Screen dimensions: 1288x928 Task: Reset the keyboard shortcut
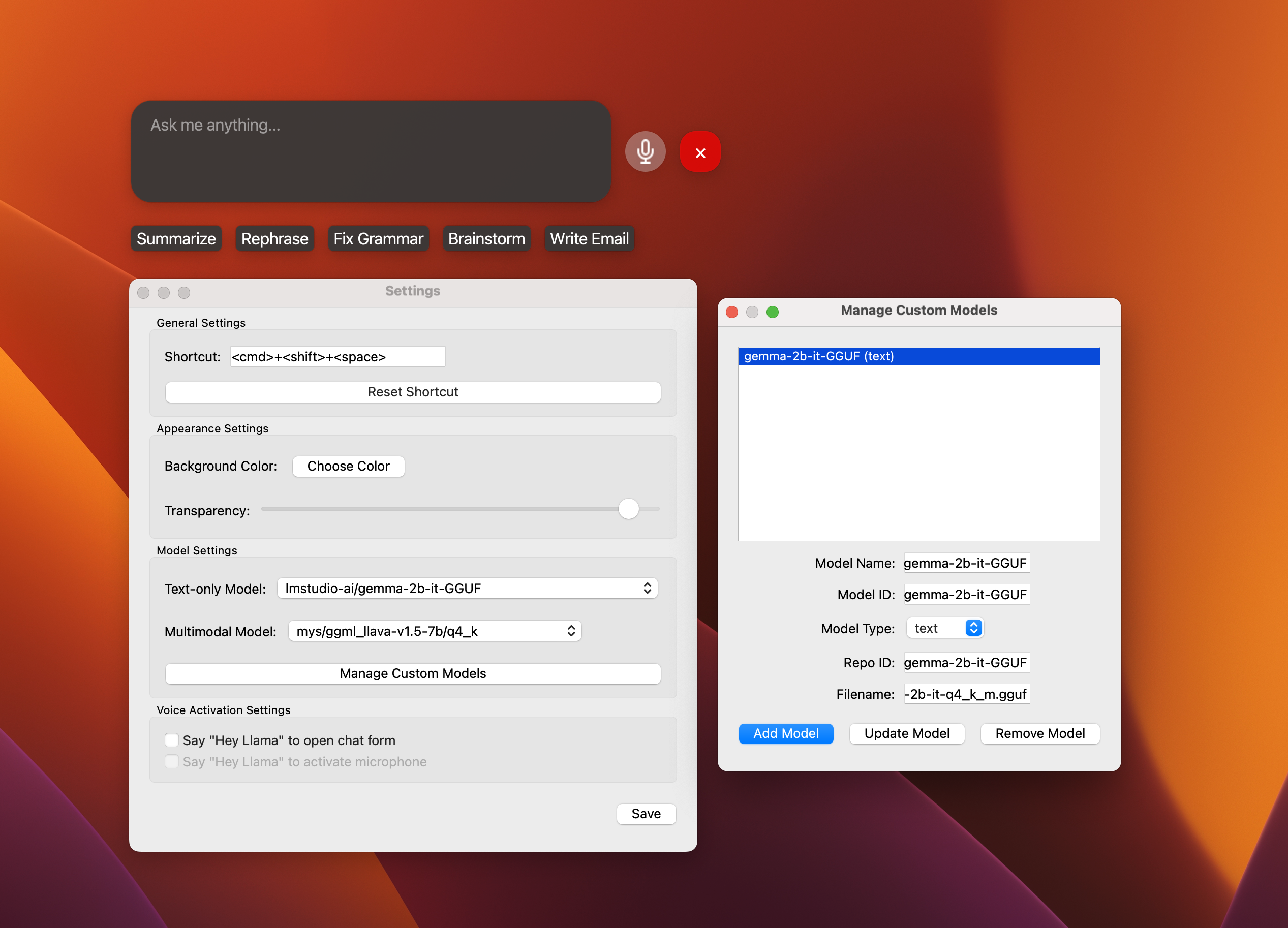click(x=412, y=392)
